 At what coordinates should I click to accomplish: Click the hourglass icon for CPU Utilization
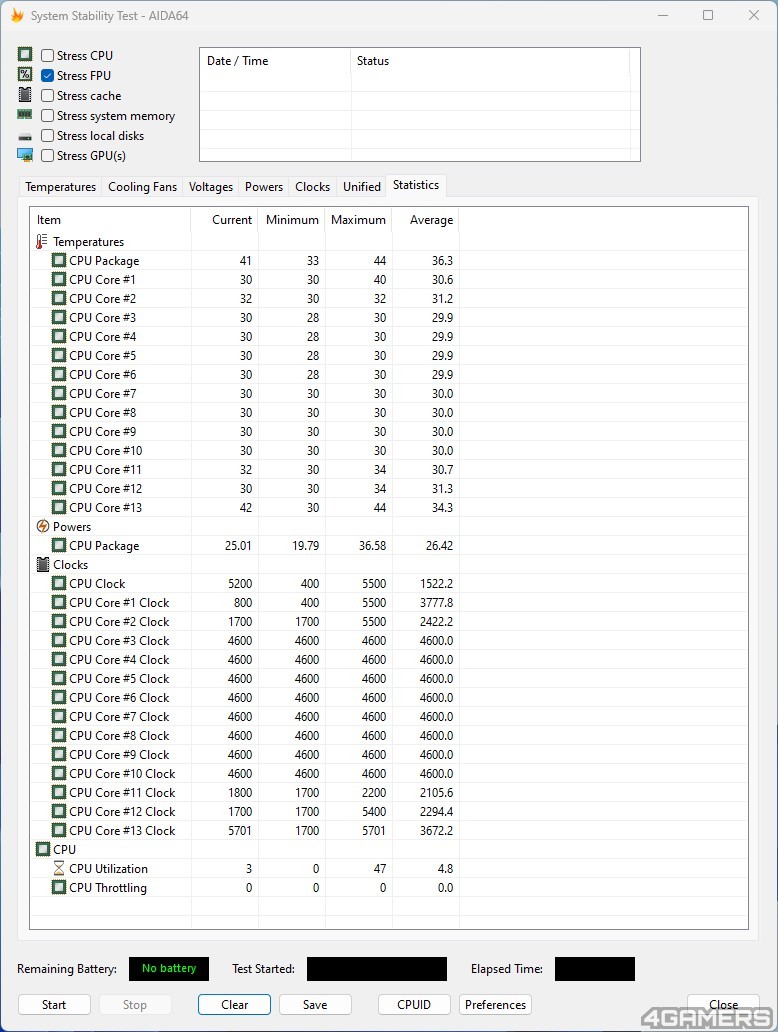click(59, 869)
